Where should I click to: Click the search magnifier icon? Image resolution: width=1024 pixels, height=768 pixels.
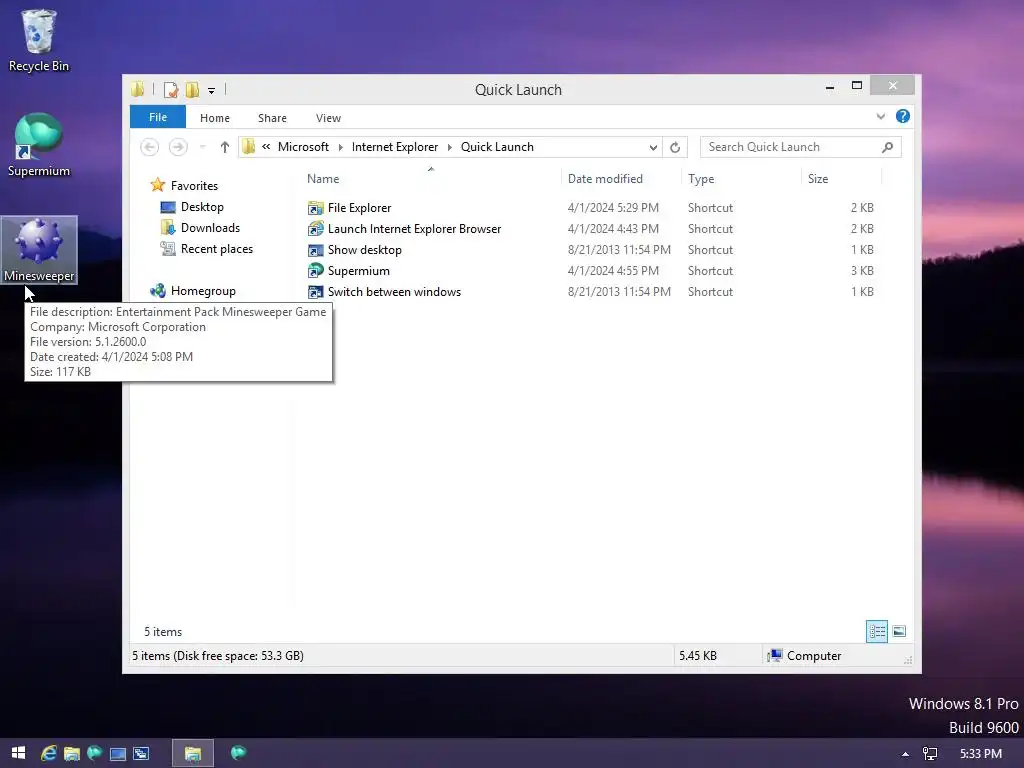[x=887, y=147]
